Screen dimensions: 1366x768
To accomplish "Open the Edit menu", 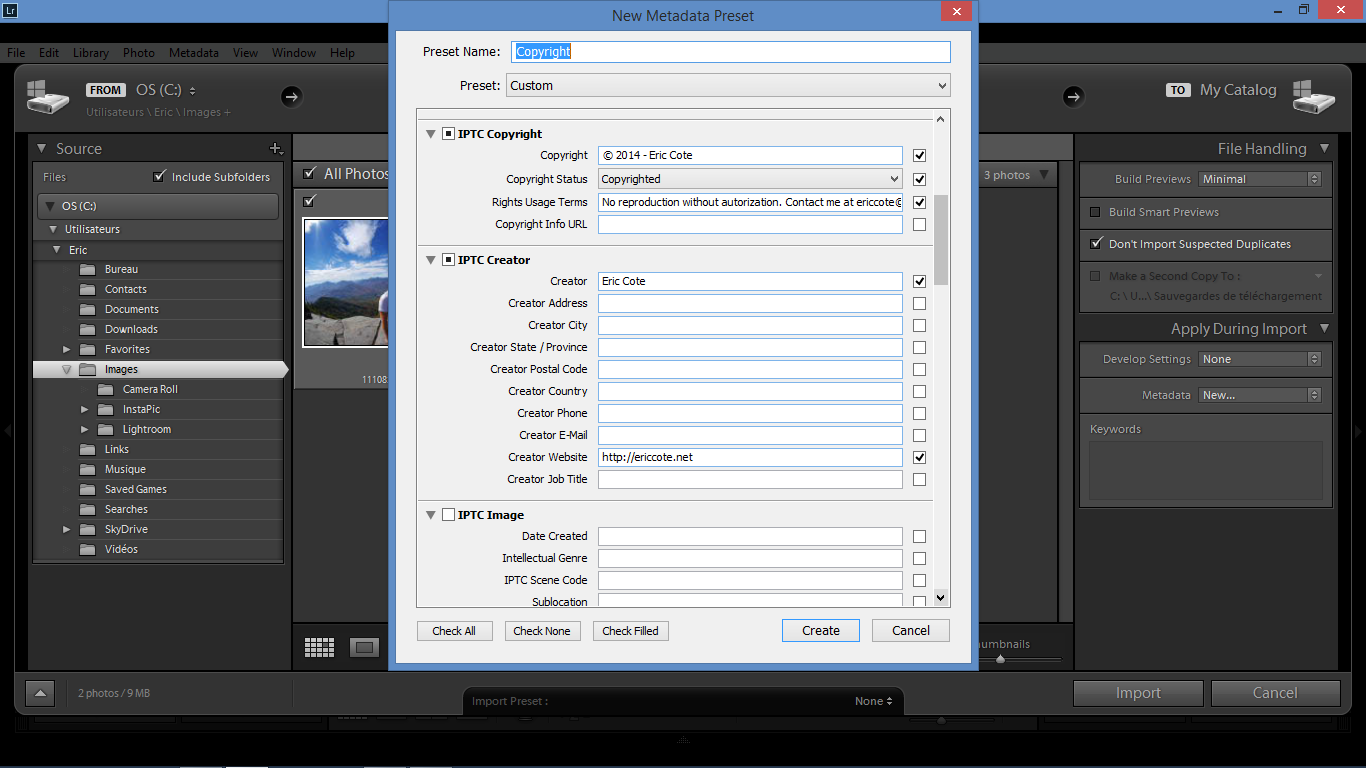I will tap(49, 53).
